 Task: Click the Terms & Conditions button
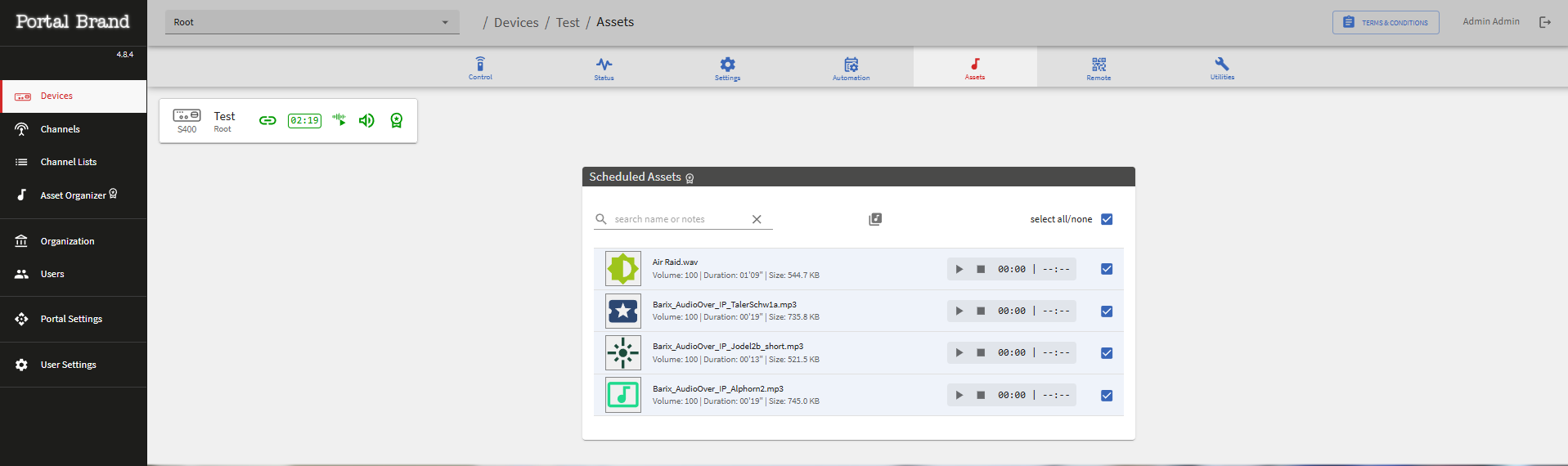point(1386,22)
